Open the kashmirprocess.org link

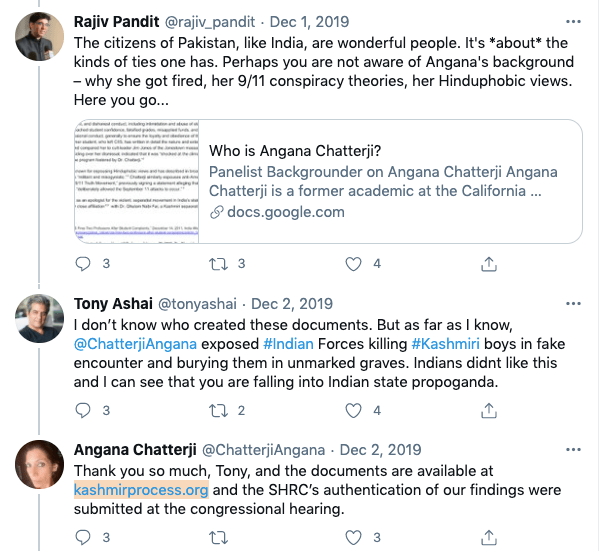coord(141,490)
